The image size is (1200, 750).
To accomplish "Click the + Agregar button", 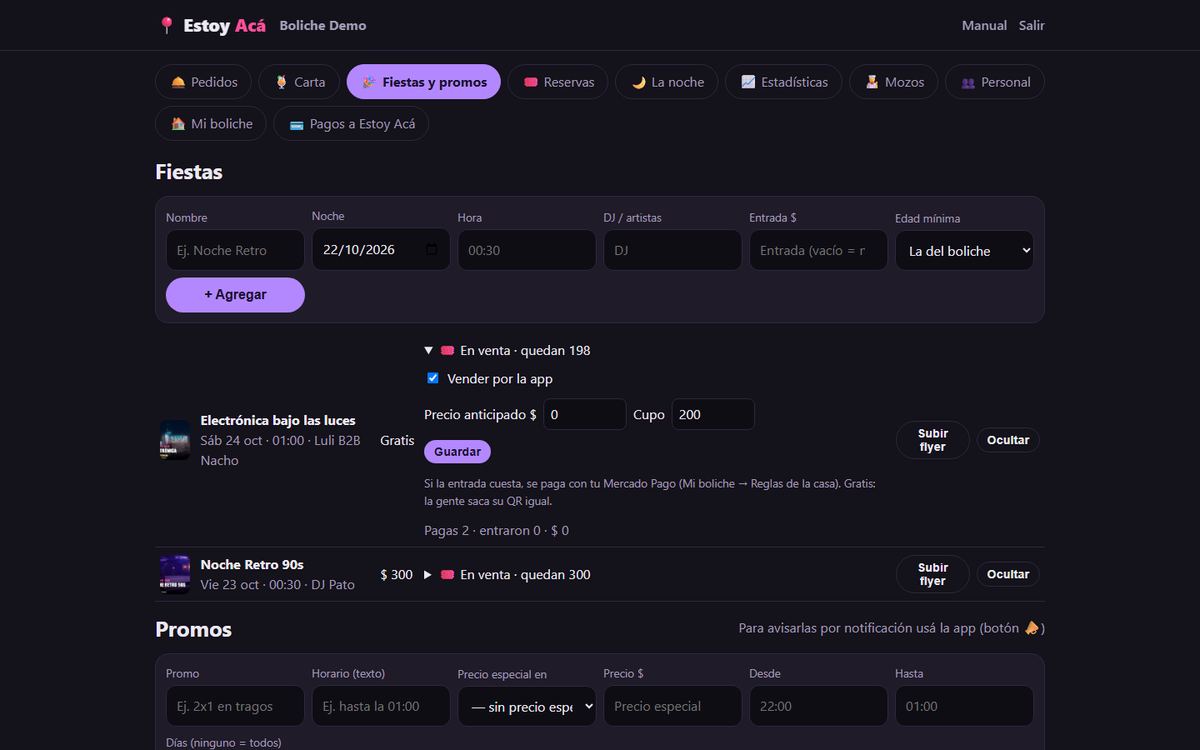I will point(235,295).
